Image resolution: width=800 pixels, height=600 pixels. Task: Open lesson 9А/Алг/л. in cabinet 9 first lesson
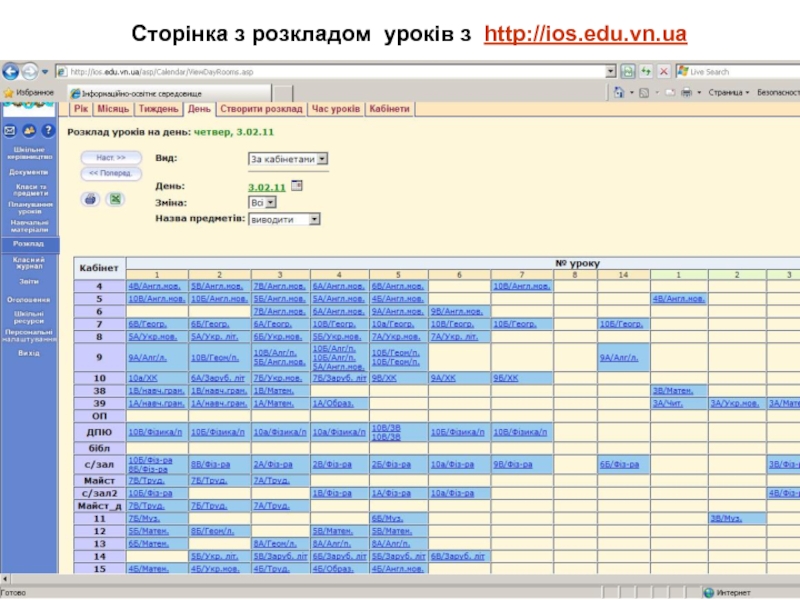(x=147, y=358)
